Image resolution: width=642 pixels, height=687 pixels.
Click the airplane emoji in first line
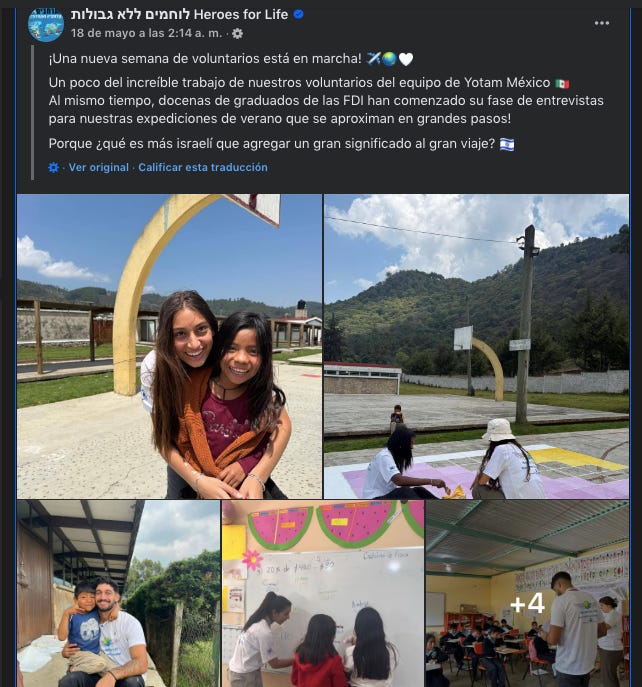(373, 59)
